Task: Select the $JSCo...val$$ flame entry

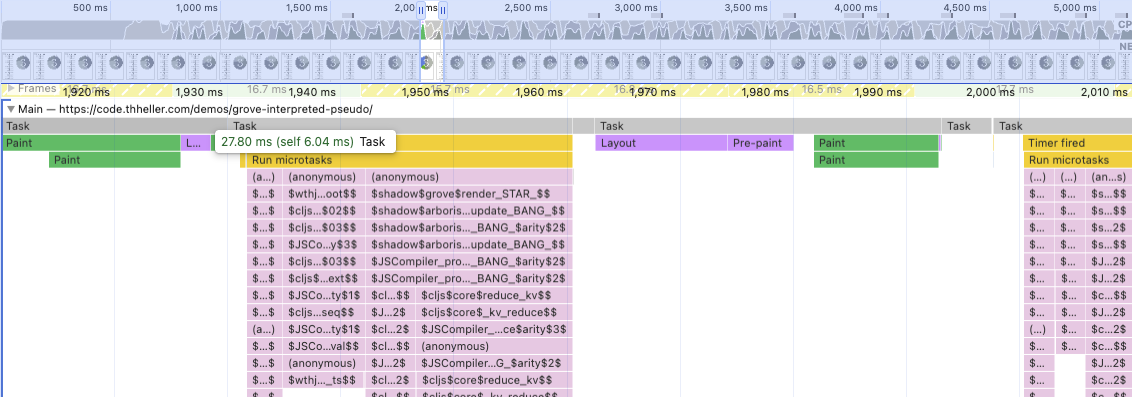Action: [323, 346]
